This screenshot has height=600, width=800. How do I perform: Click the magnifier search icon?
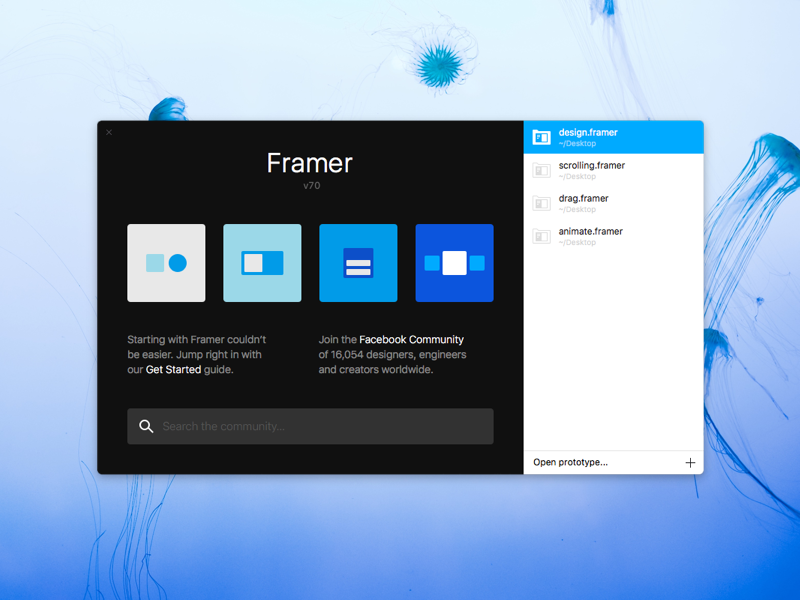146,426
